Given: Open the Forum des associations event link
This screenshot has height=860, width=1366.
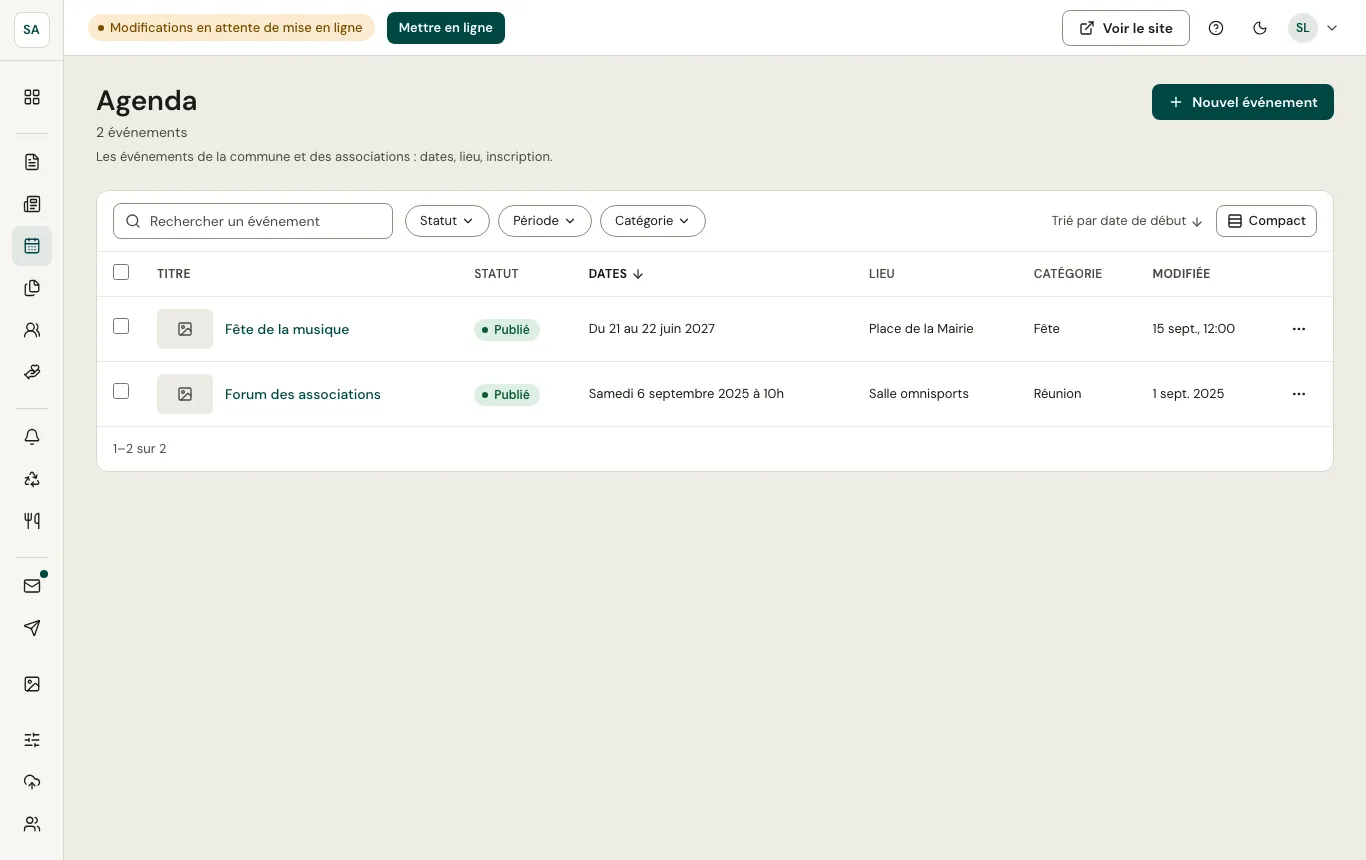Looking at the screenshot, I should point(303,394).
